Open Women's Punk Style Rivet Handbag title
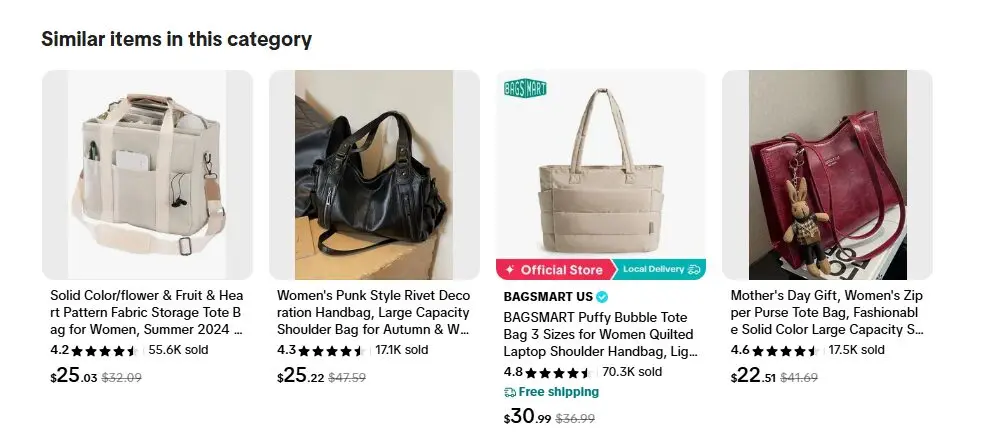 [x=373, y=313]
